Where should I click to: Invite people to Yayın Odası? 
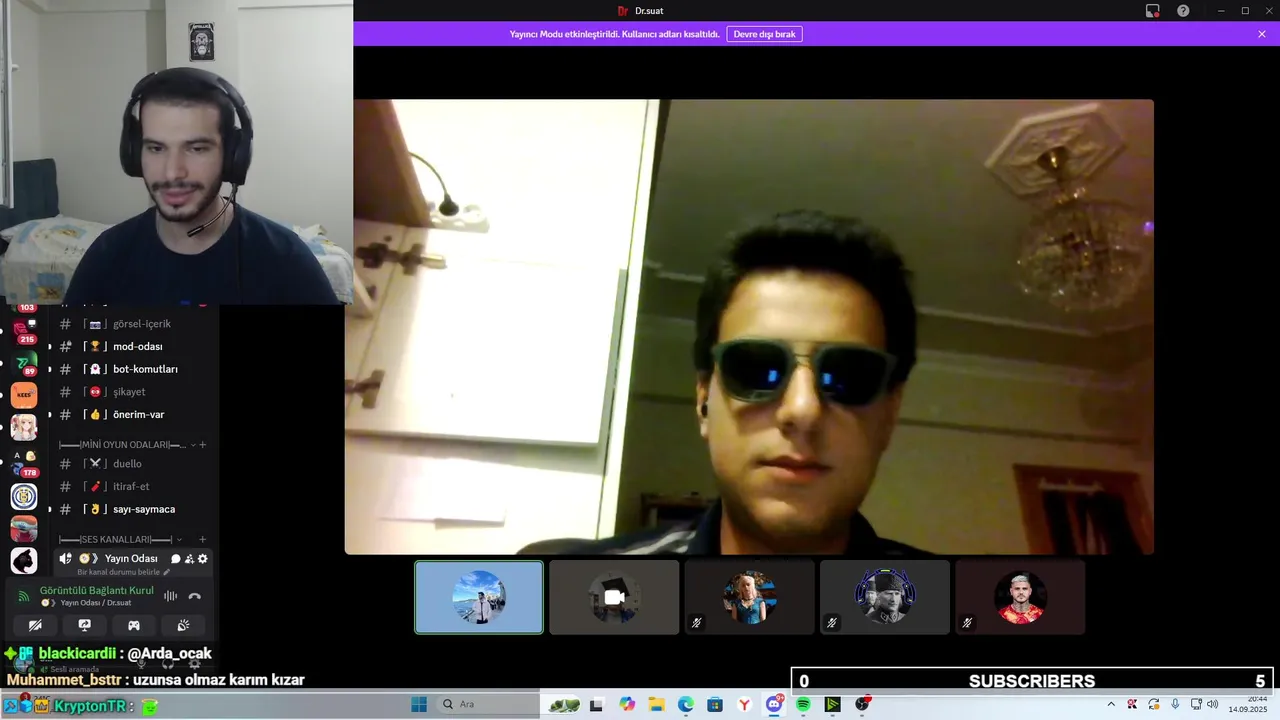pyautogui.click(x=189, y=559)
